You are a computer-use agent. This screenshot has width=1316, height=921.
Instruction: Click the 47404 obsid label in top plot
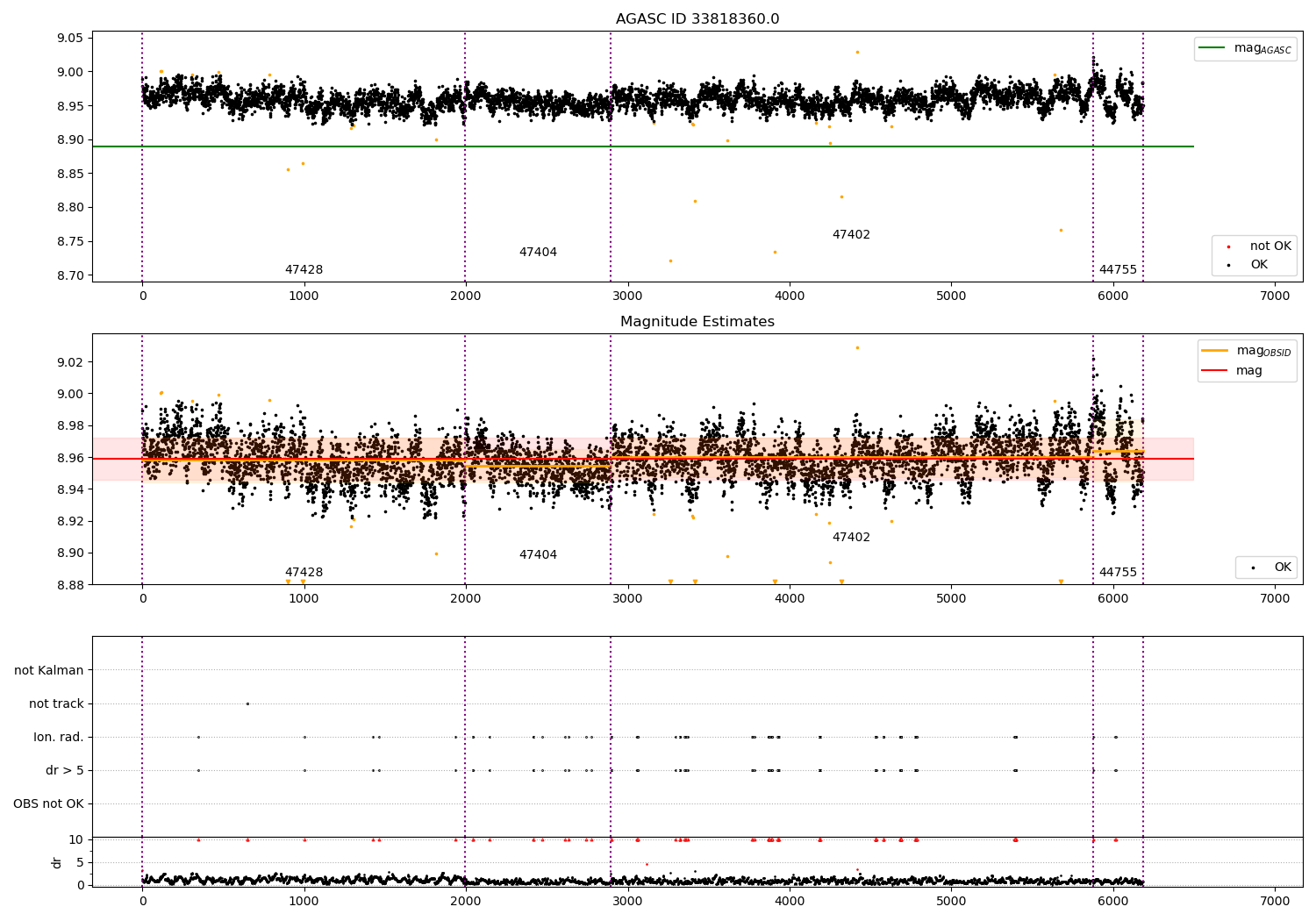pos(538,253)
